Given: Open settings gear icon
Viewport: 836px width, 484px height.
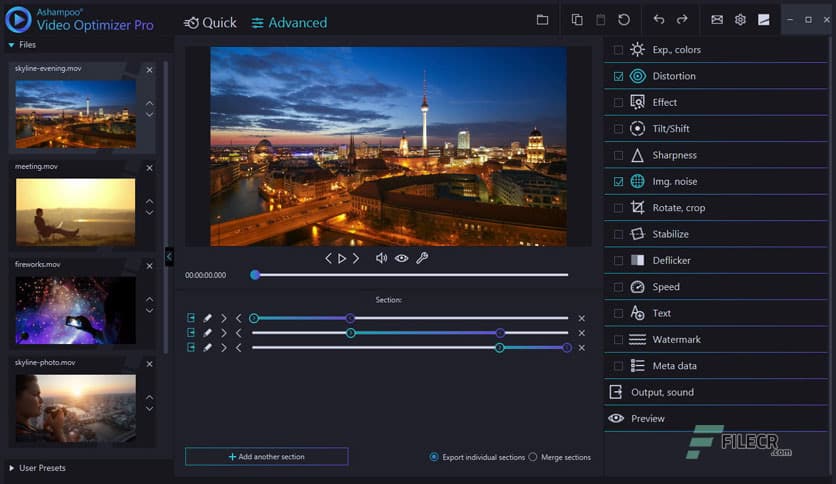Looking at the screenshot, I should coord(740,20).
